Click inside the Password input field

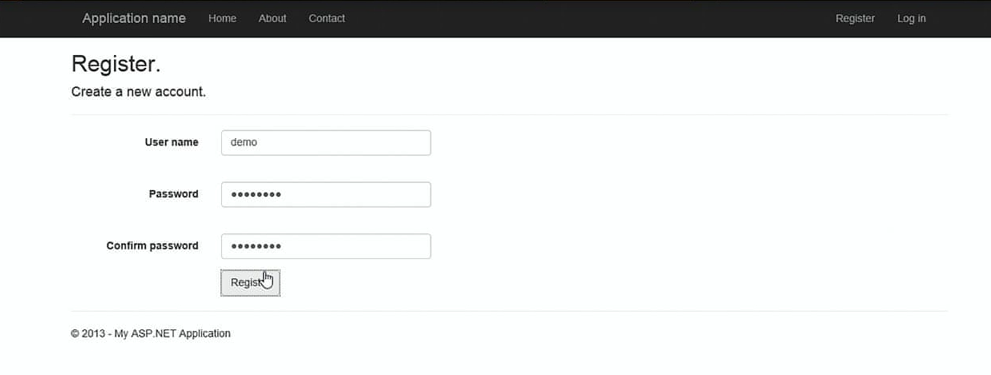pyautogui.click(x=326, y=194)
